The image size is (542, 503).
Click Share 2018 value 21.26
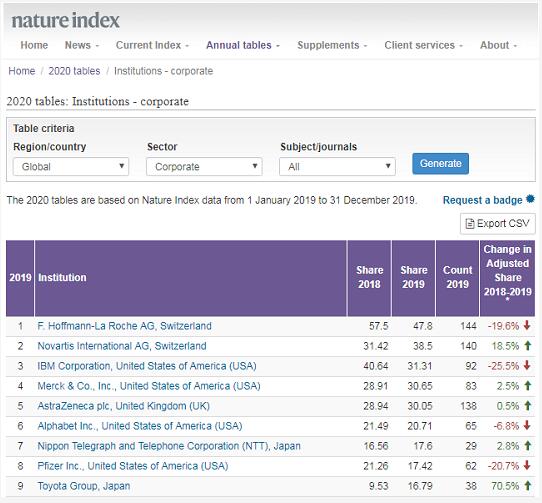[375, 466]
